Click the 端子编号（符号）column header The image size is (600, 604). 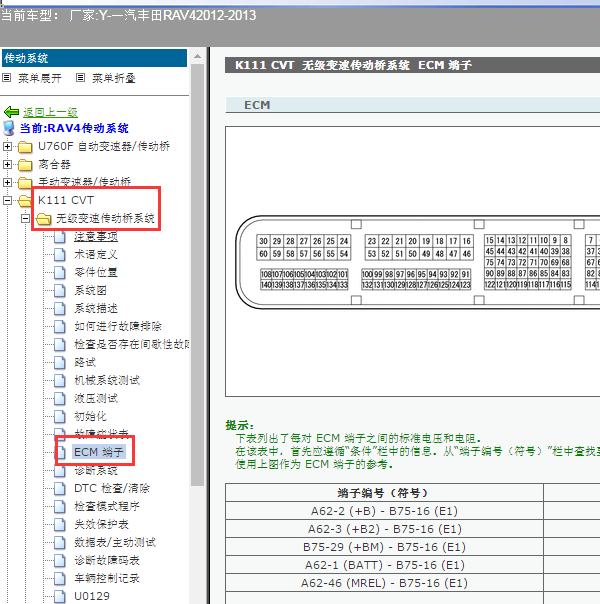pos(384,493)
